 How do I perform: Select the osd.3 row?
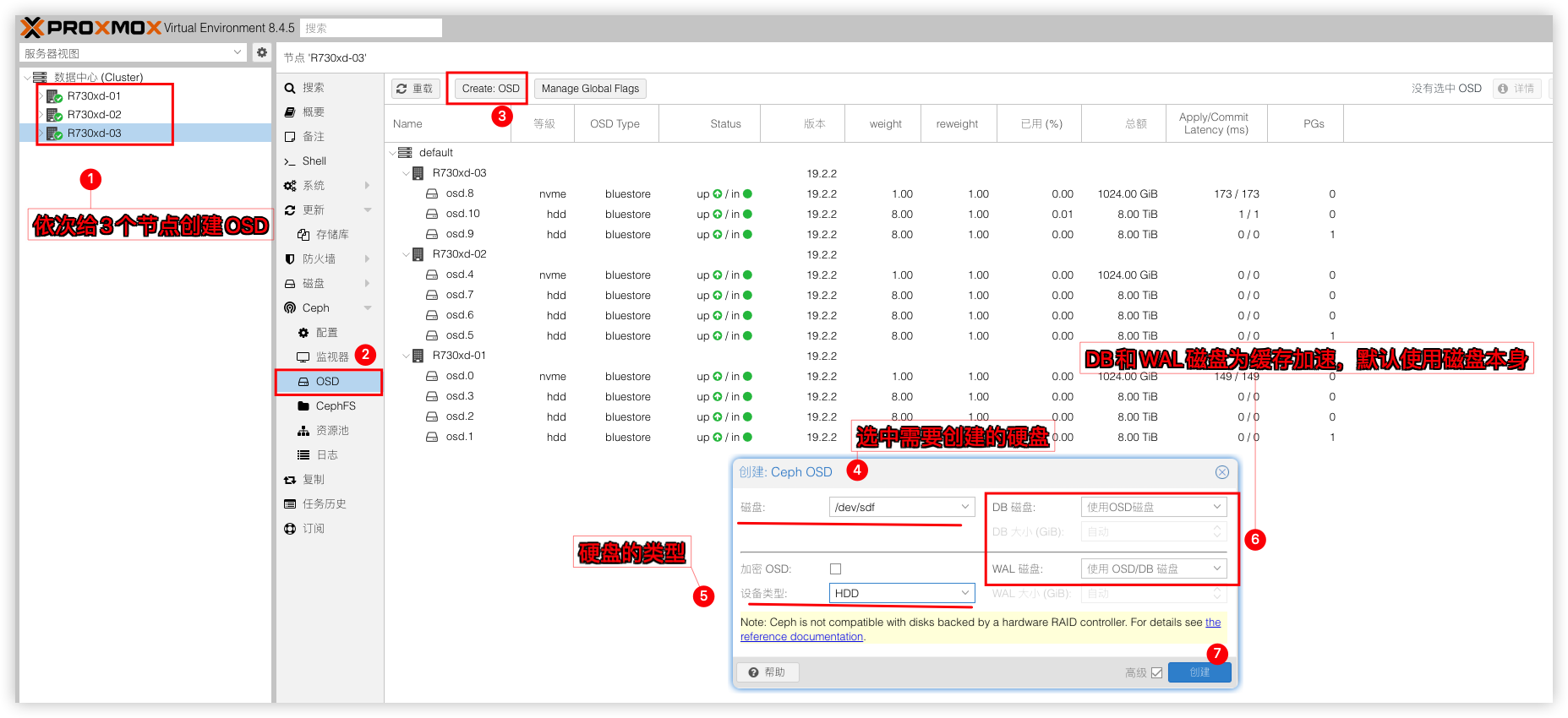coord(968,396)
